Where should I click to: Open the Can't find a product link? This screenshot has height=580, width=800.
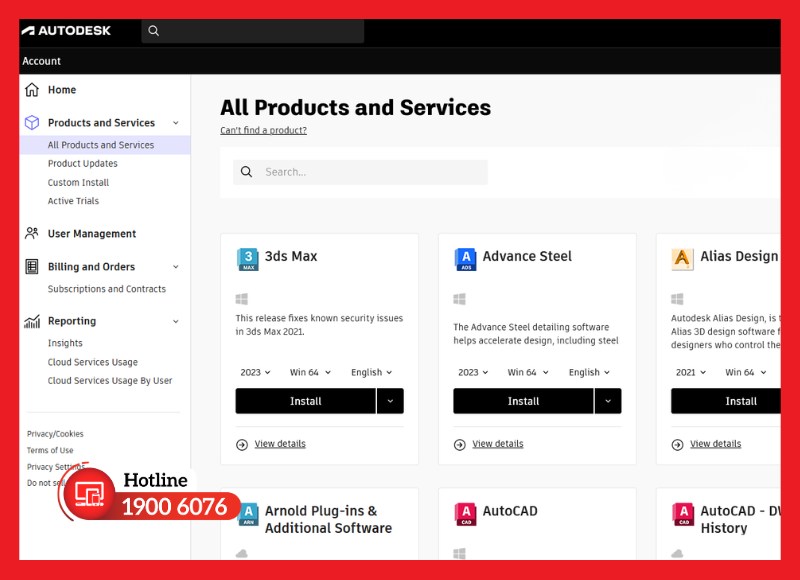pyautogui.click(x=263, y=131)
